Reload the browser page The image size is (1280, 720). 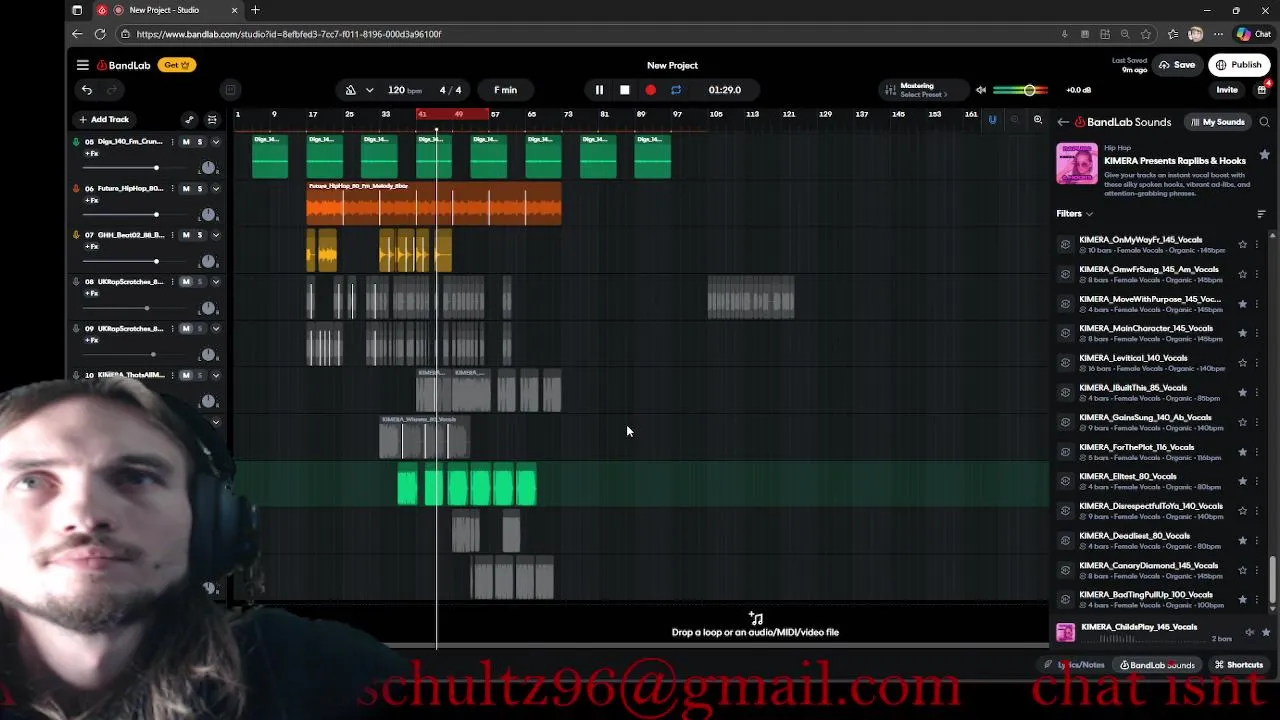pyautogui.click(x=100, y=34)
